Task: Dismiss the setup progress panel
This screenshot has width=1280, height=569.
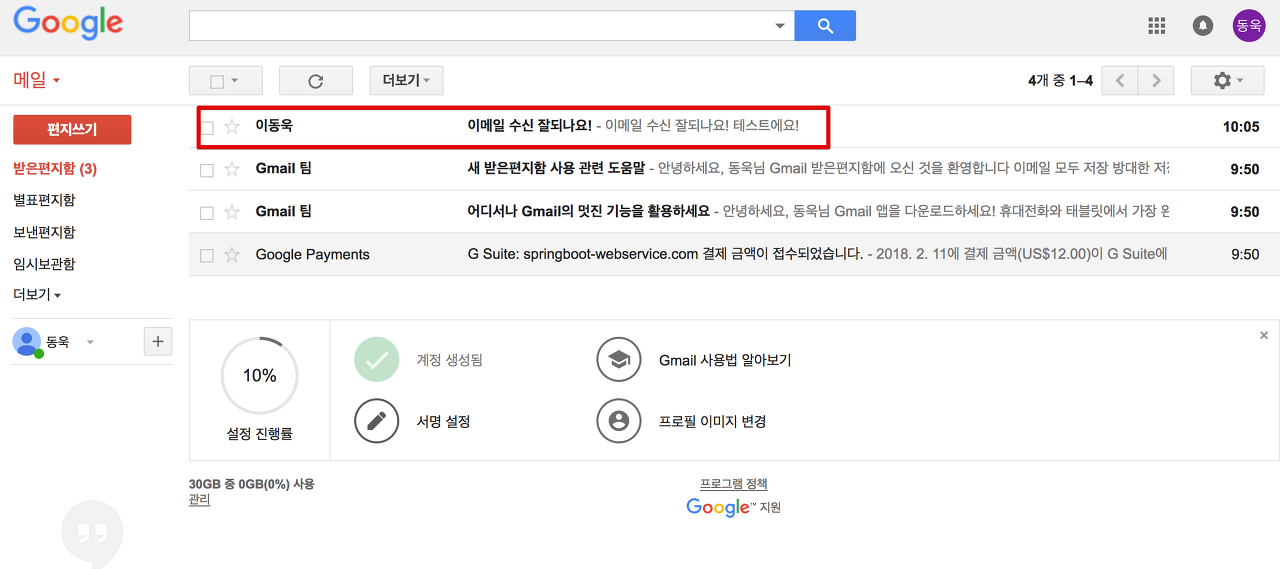Action: point(1264,336)
